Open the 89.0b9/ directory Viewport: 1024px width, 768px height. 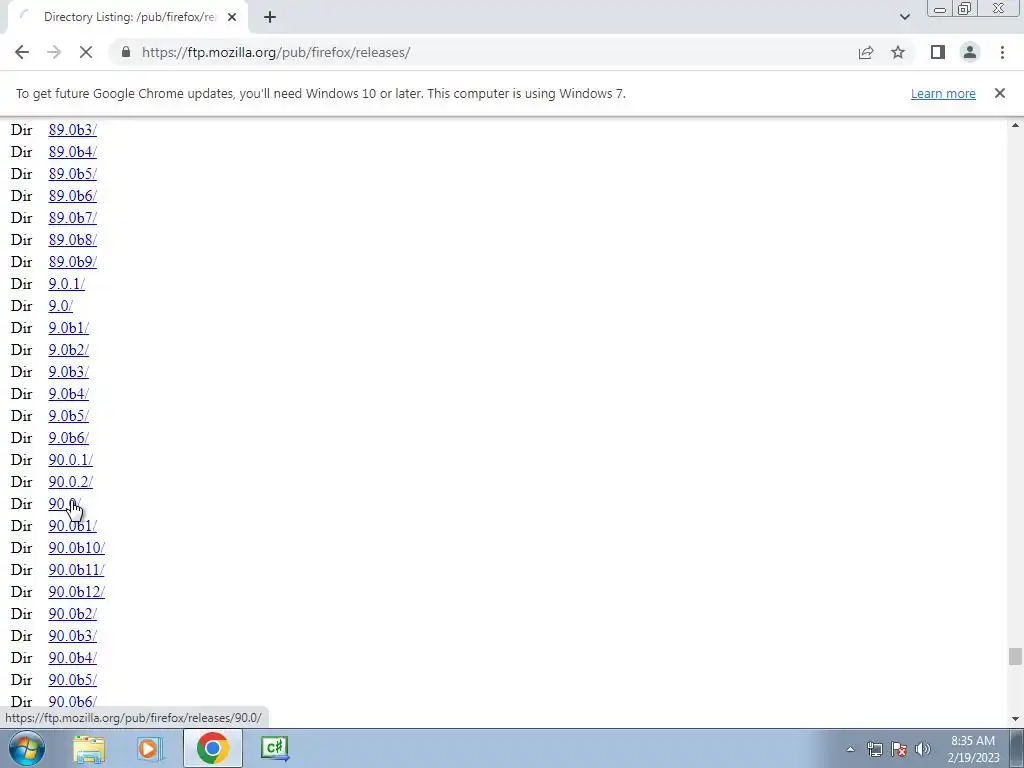pyautogui.click(x=72, y=261)
